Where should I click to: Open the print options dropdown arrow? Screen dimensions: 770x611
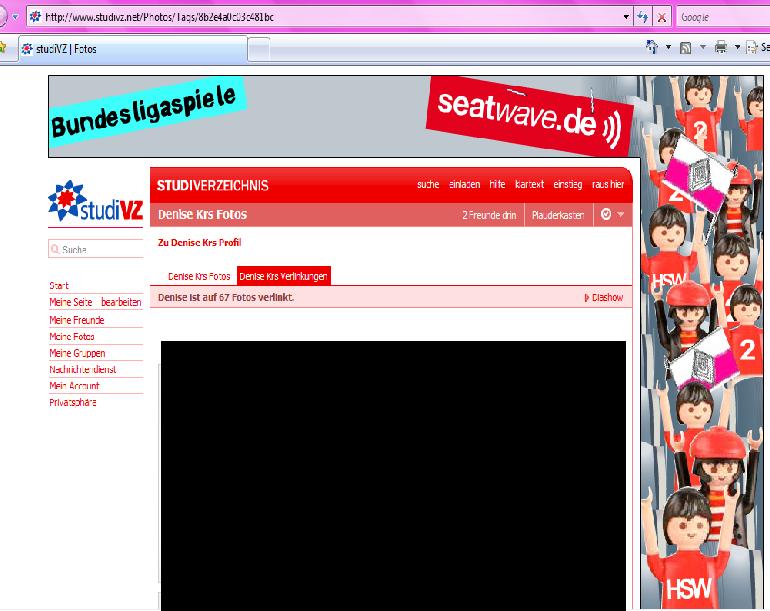(x=737, y=48)
